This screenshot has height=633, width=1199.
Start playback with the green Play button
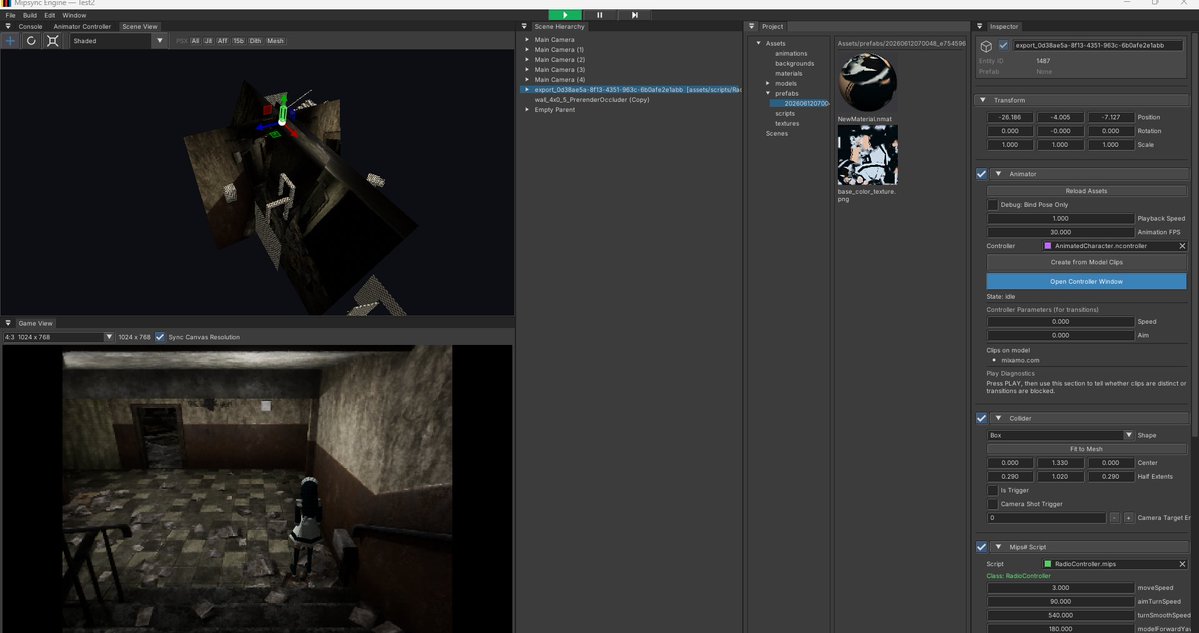[x=565, y=15]
